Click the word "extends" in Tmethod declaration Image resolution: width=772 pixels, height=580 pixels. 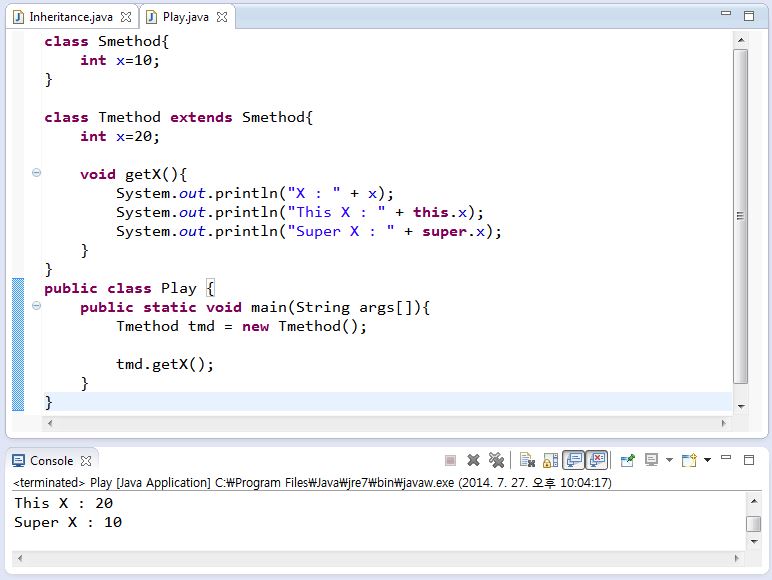pyautogui.click(x=201, y=118)
